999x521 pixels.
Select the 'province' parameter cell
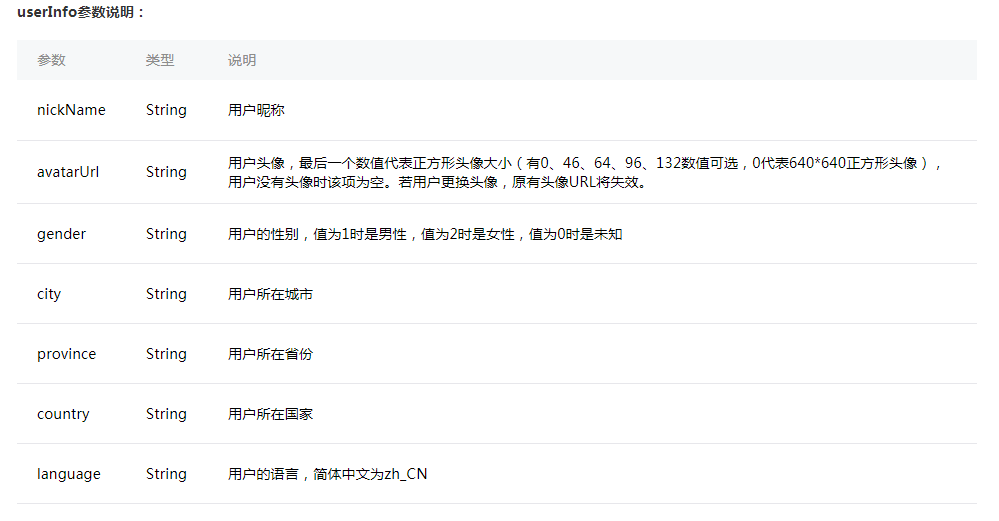click(x=66, y=354)
